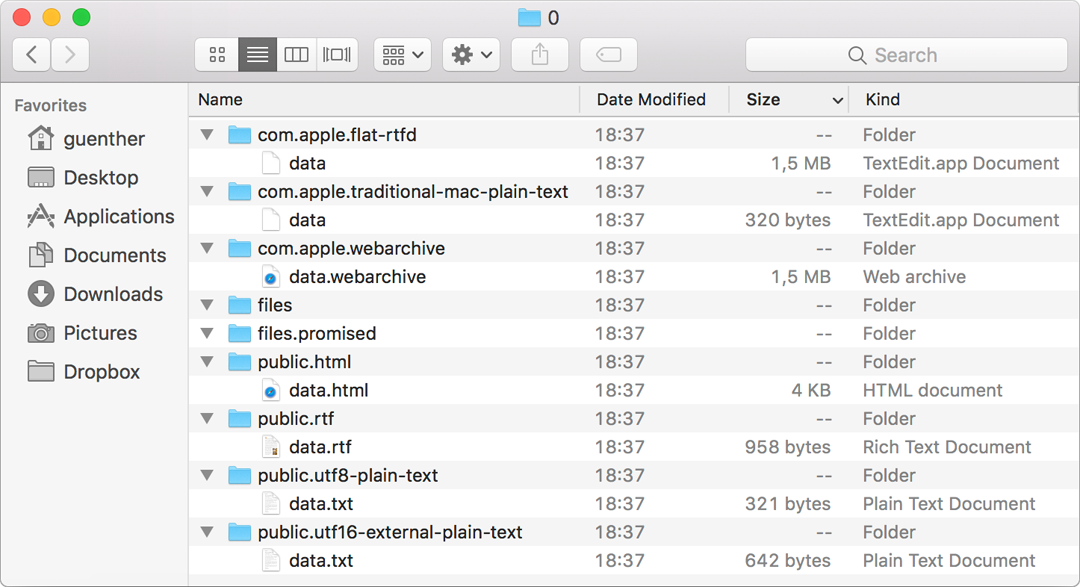Select the data.webarchive file icon

[x=271, y=277]
